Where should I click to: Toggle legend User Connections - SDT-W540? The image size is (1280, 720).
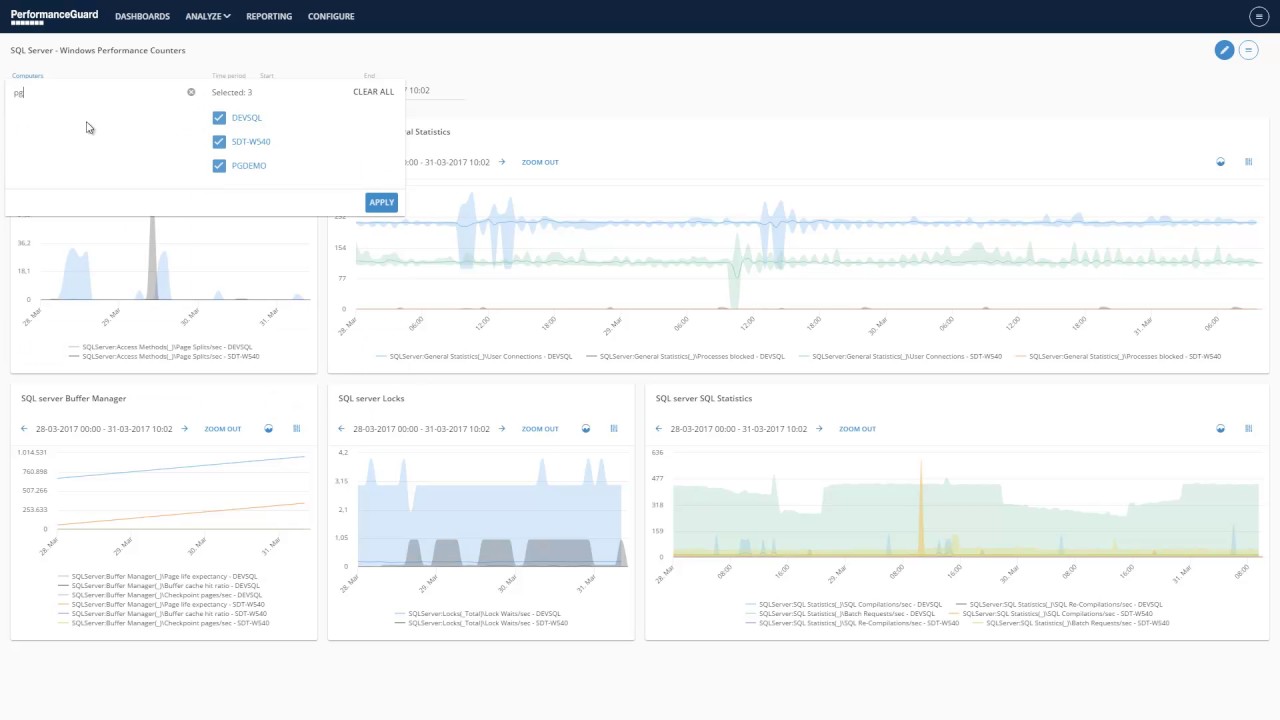900,356
